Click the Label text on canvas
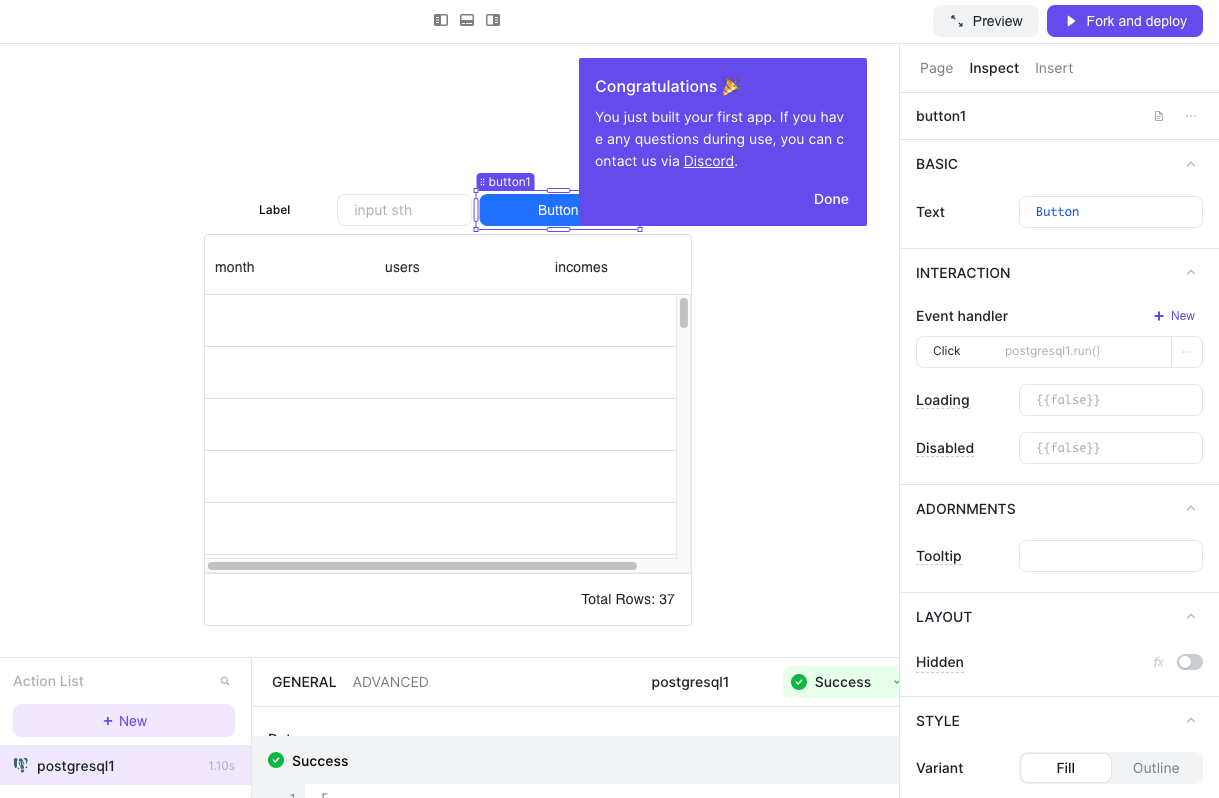The height and width of the screenshot is (798, 1219). click(x=274, y=210)
